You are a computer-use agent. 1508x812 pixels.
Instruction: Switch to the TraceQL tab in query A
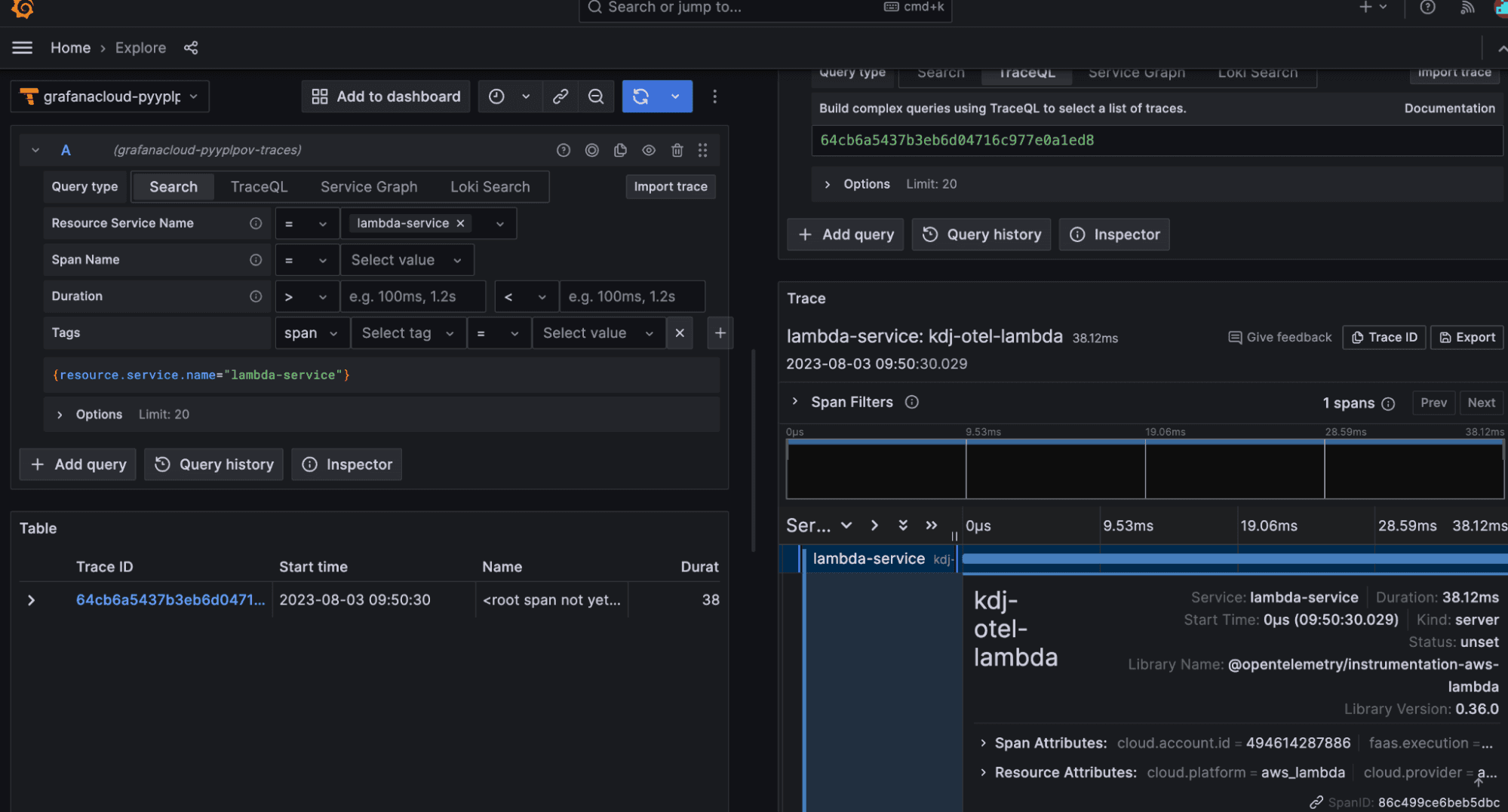pos(259,186)
